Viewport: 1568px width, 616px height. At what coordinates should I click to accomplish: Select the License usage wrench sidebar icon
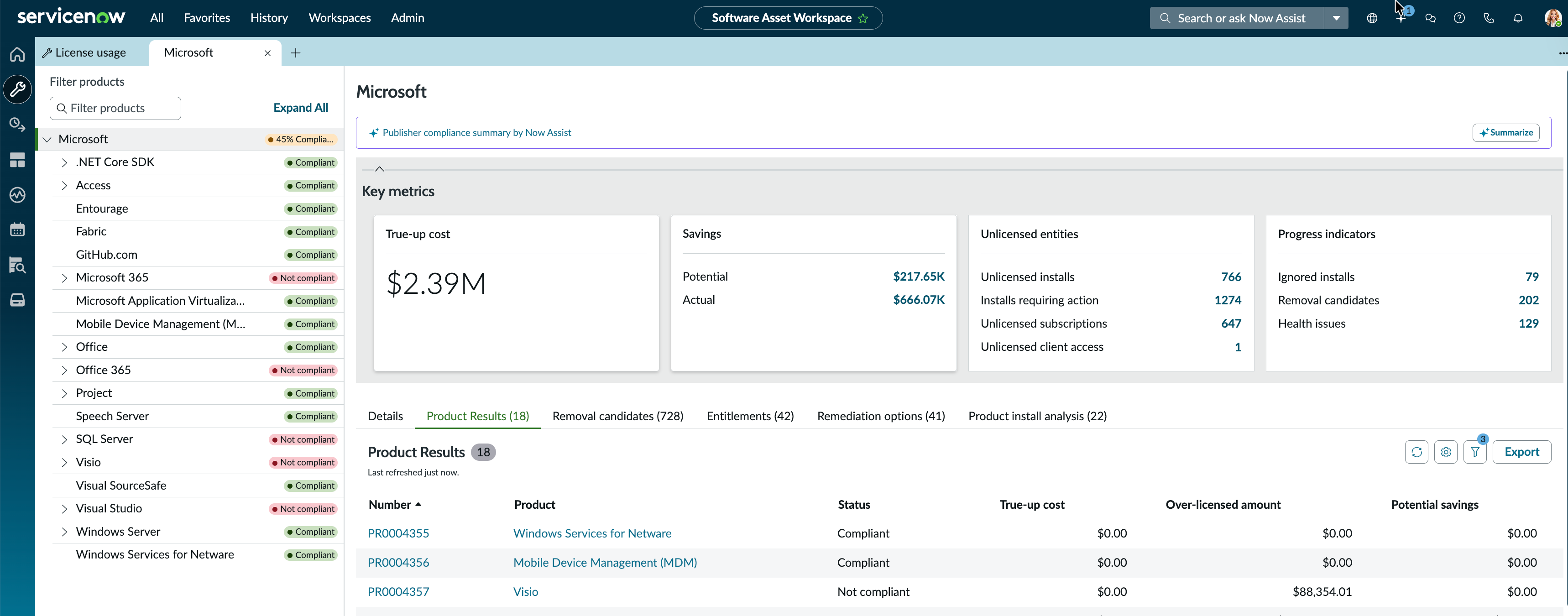pos(17,89)
